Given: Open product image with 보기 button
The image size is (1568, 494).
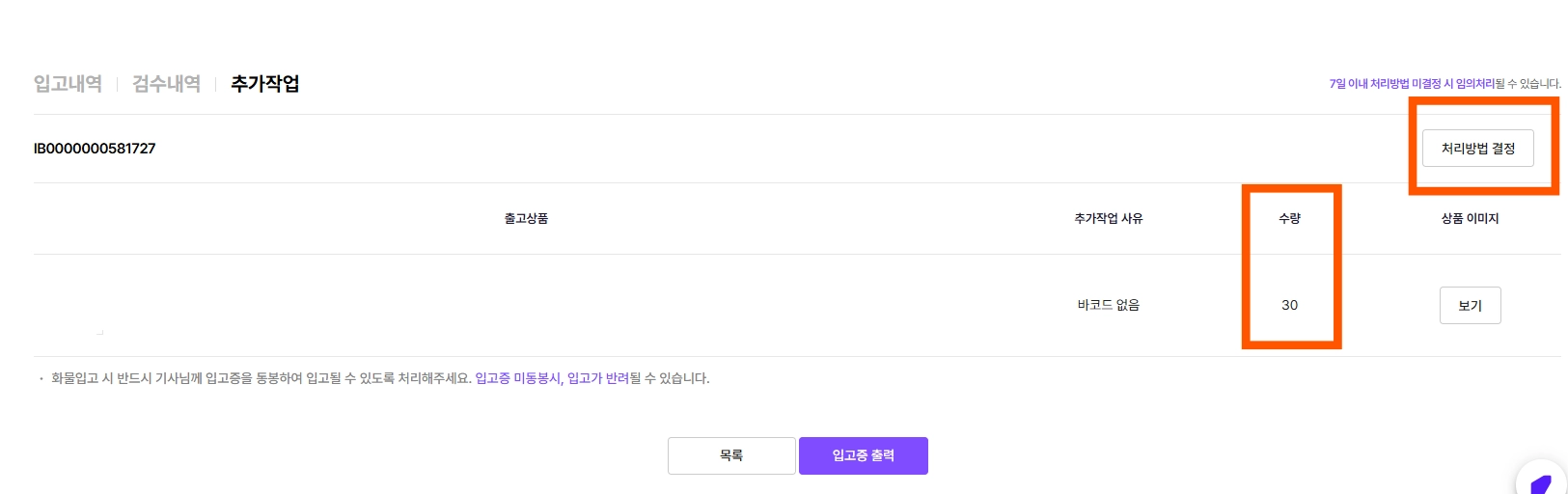Looking at the screenshot, I should [x=1470, y=305].
